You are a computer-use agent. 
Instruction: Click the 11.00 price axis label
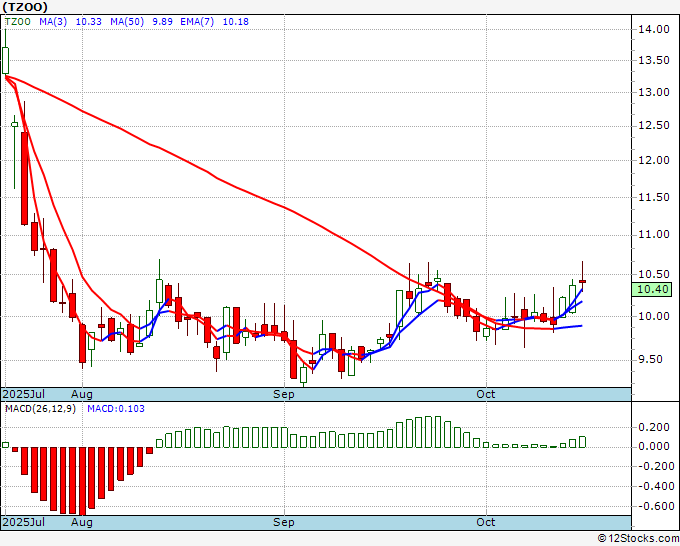click(x=654, y=235)
